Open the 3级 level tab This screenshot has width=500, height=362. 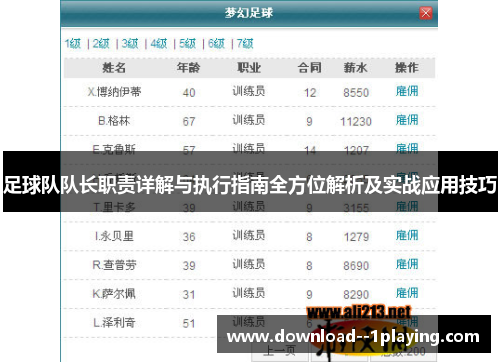pos(130,44)
